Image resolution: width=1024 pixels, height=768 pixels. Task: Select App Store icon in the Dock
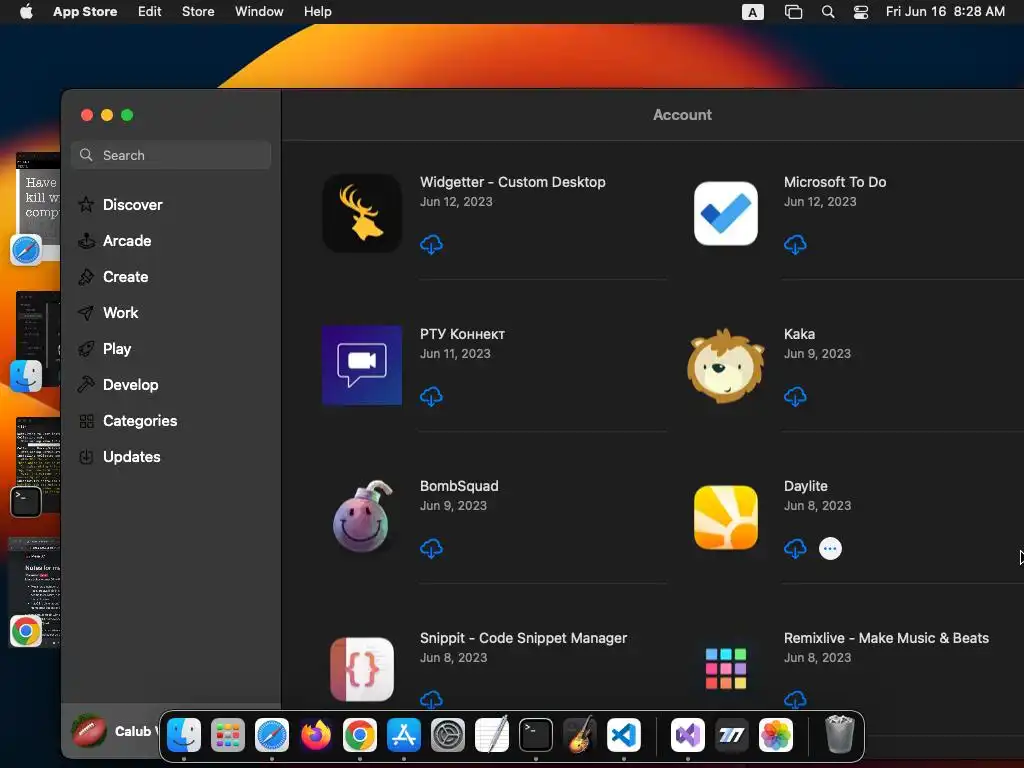pos(404,735)
